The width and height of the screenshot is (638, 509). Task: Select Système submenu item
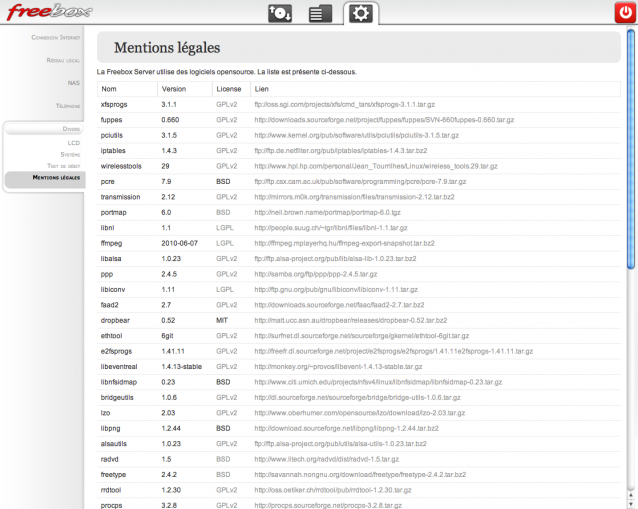click(x=70, y=155)
